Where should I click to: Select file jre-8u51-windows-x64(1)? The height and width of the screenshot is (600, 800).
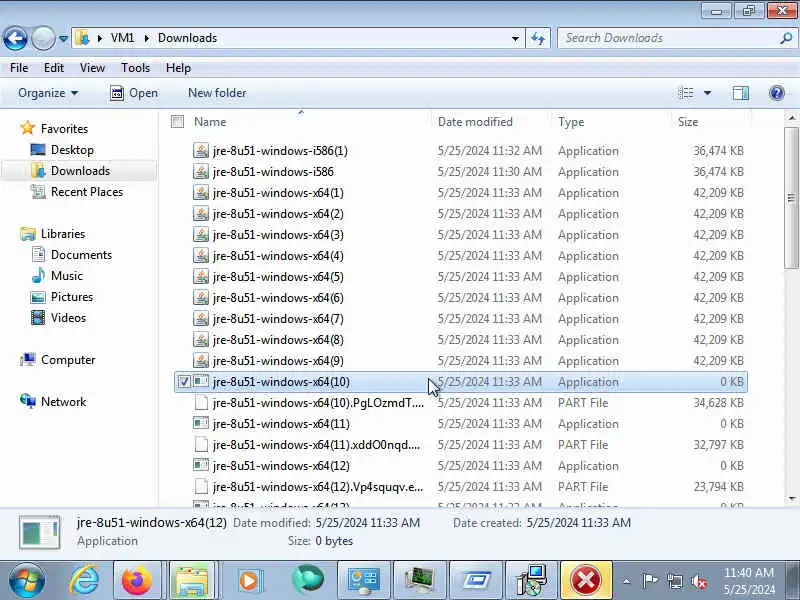click(x=278, y=193)
